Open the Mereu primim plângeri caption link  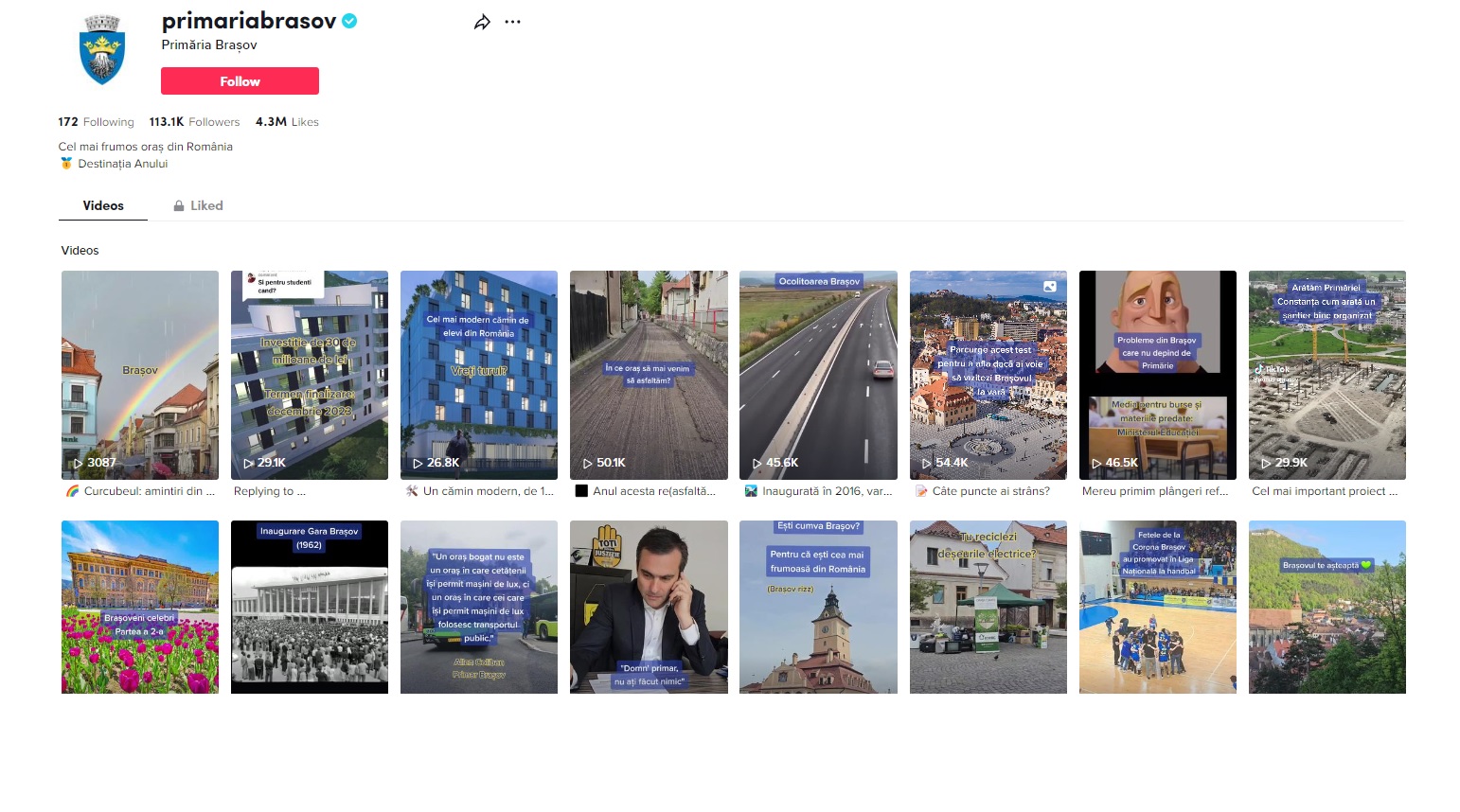point(1154,491)
